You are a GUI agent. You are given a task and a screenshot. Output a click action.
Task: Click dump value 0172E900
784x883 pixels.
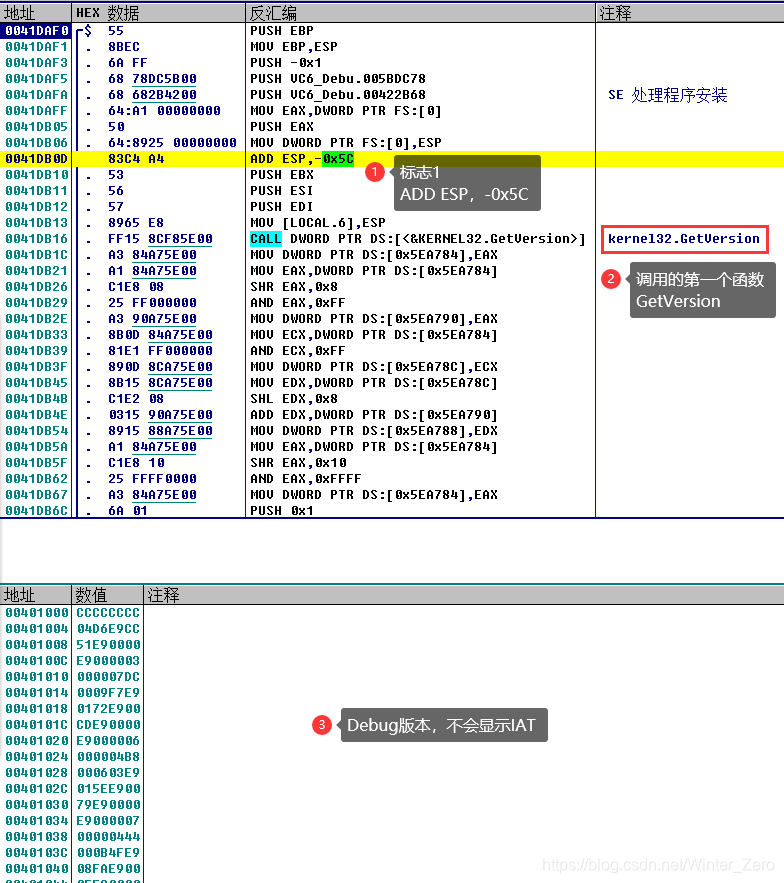tap(108, 708)
